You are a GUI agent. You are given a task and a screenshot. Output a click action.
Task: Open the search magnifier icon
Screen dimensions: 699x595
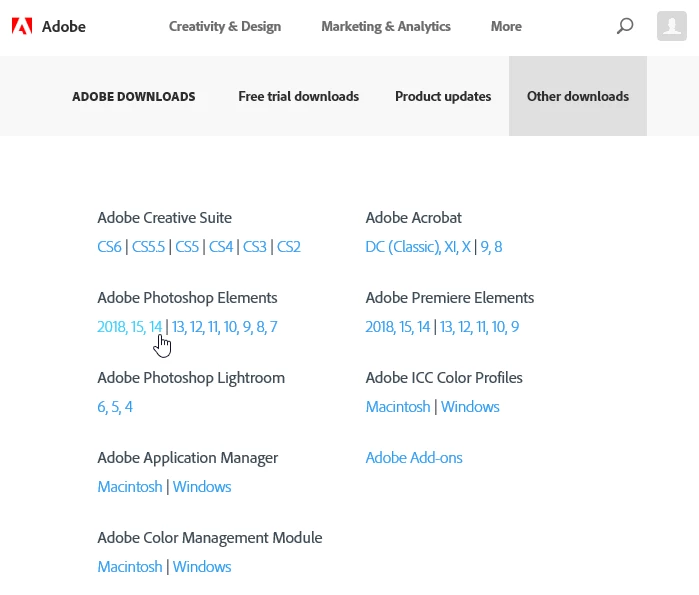click(x=625, y=26)
